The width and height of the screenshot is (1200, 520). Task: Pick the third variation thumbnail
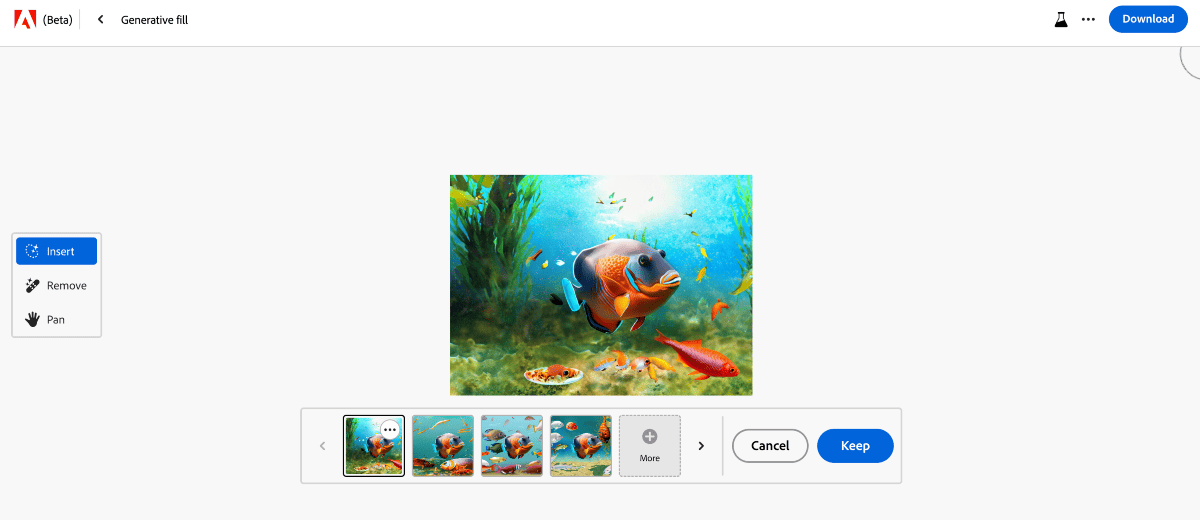(512, 446)
